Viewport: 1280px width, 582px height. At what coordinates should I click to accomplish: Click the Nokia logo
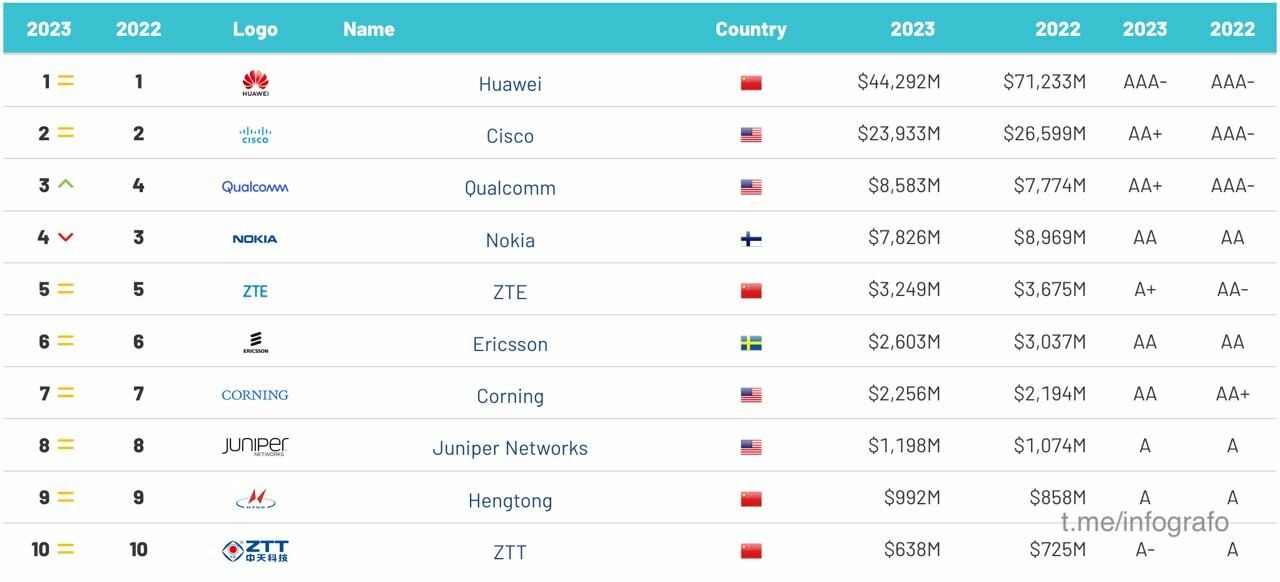click(255, 239)
